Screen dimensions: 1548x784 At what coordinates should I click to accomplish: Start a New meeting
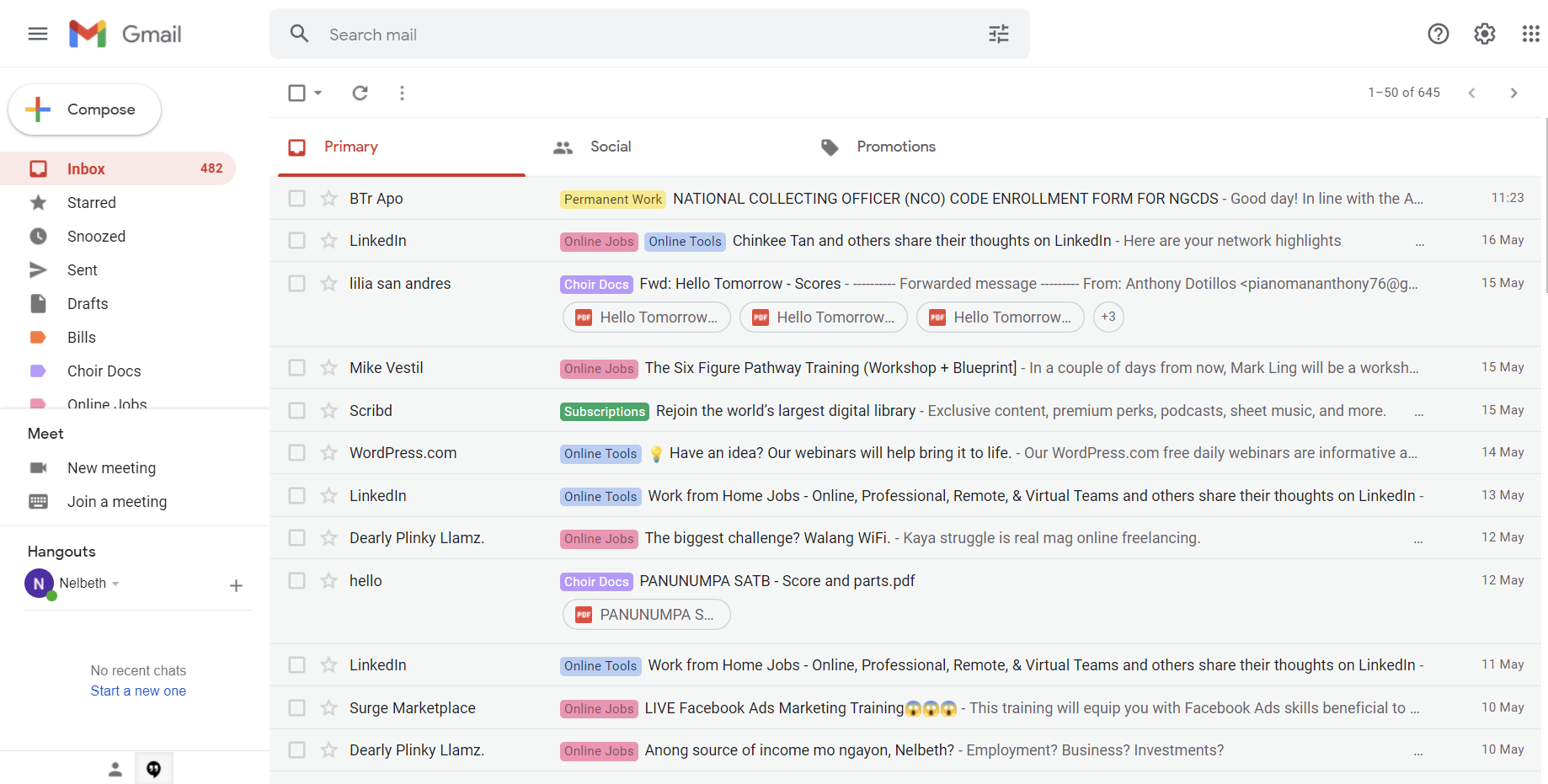pos(111,467)
